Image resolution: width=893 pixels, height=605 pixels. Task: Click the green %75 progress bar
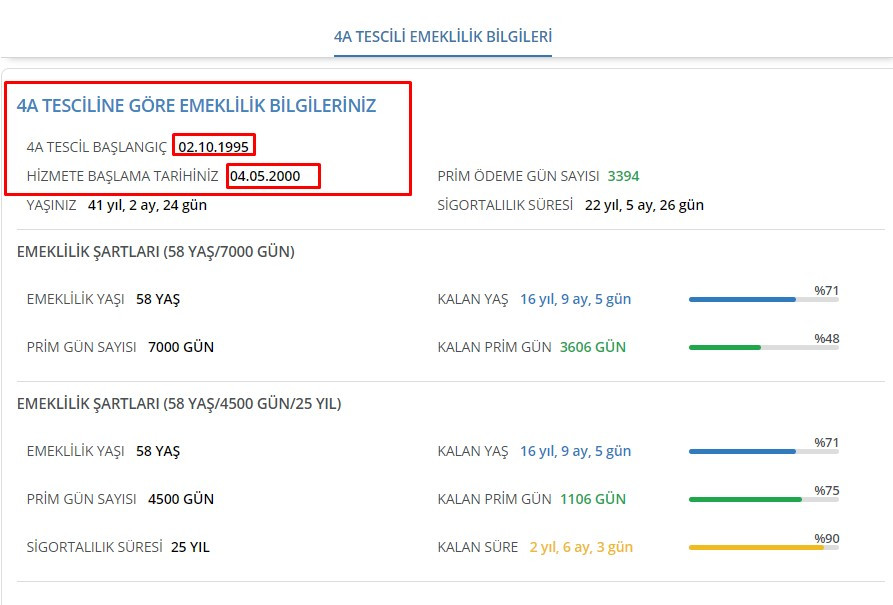745,499
